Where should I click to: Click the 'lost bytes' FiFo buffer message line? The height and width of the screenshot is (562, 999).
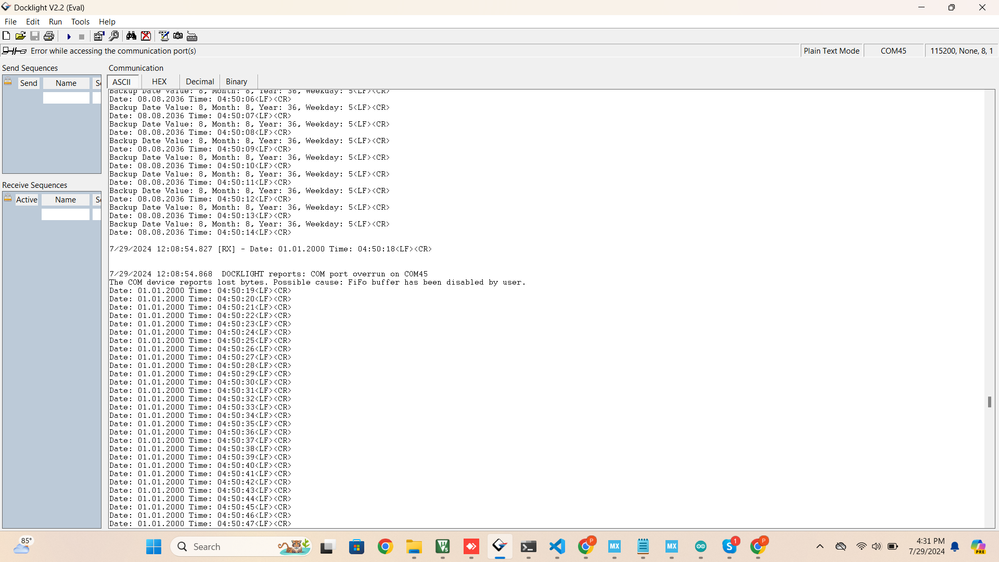click(317, 282)
